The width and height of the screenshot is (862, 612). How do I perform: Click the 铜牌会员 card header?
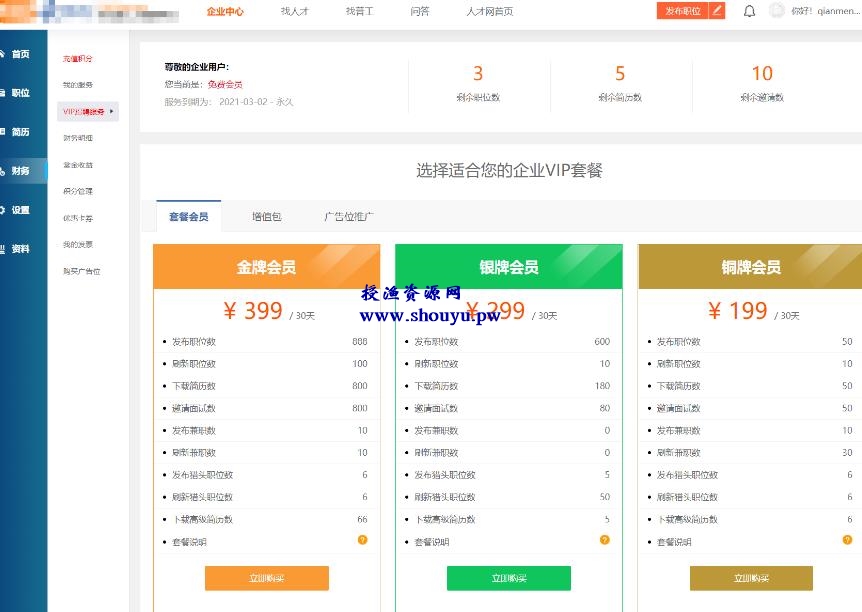(750, 267)
